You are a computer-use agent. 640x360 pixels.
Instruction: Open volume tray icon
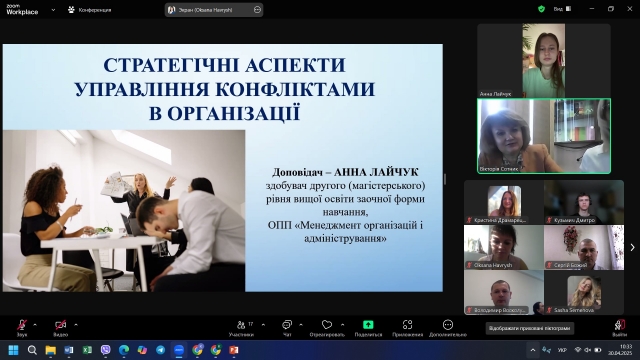tap(588, 350)
